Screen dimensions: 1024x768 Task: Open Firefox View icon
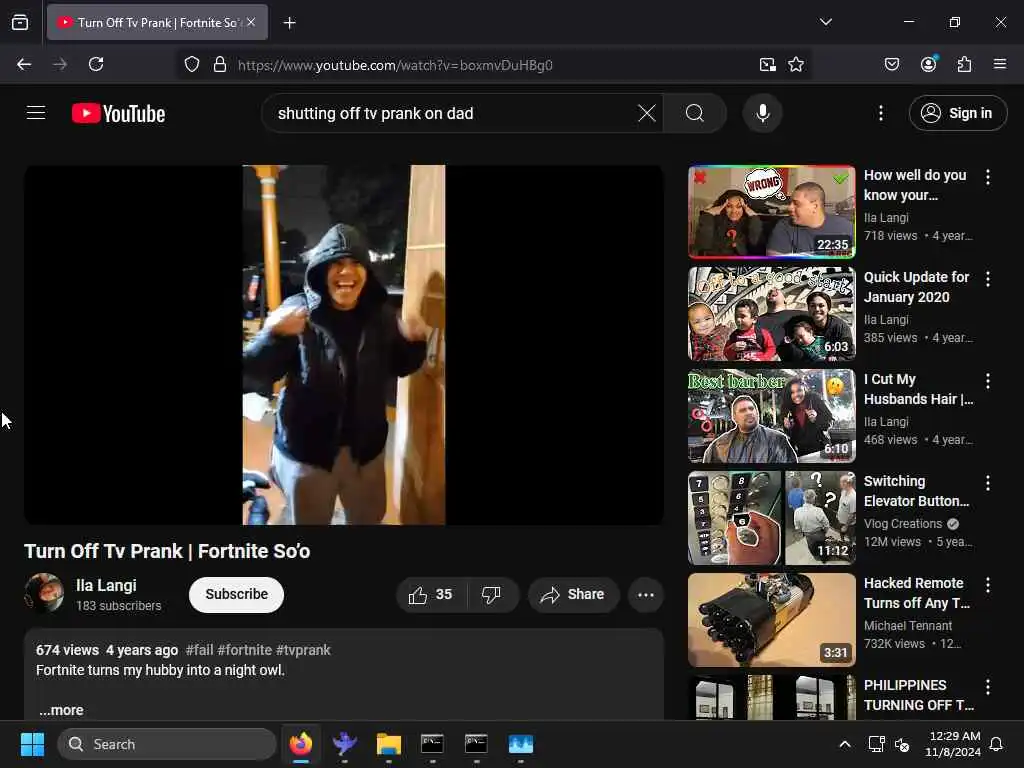(20, 22)
